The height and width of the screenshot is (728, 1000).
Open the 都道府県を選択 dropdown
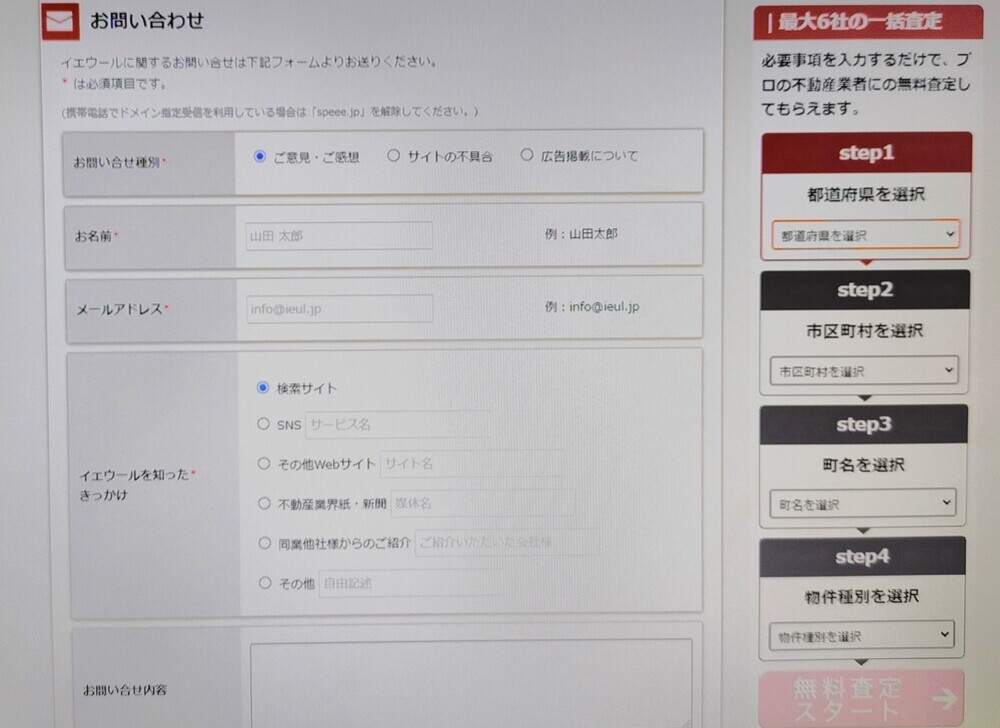coord(865,235)
